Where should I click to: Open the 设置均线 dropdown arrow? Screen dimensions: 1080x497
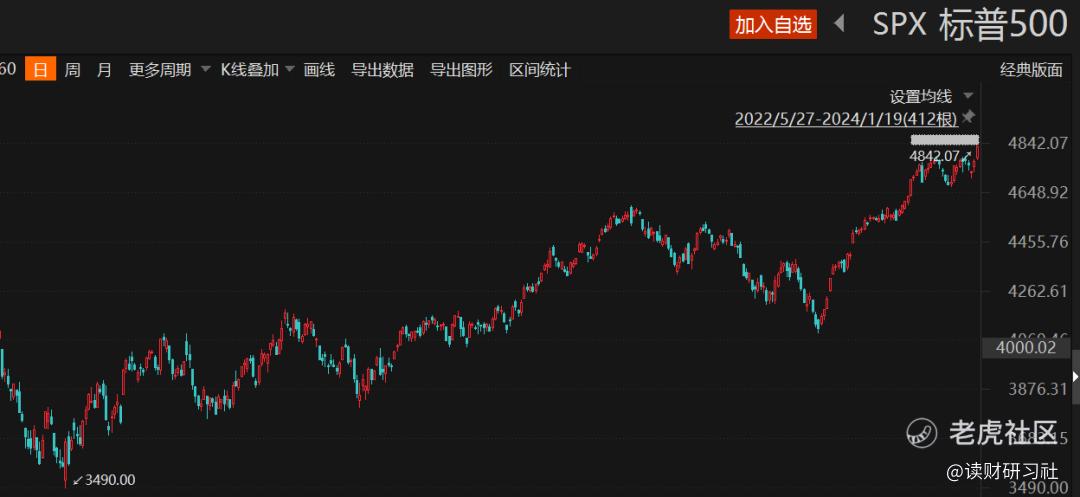pyautogui.click(x=968, y=96)
